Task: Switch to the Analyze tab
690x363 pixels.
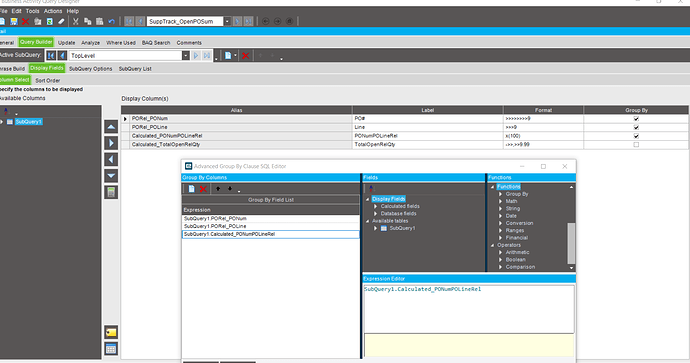Action: 91,43
